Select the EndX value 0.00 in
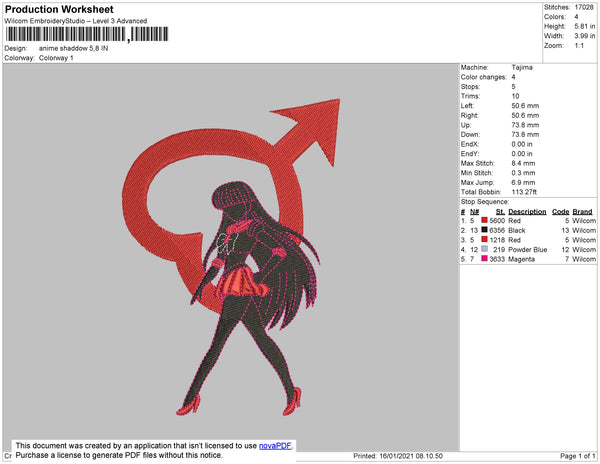Viewport: 600px width, 464px height. (x=522, y=144)
